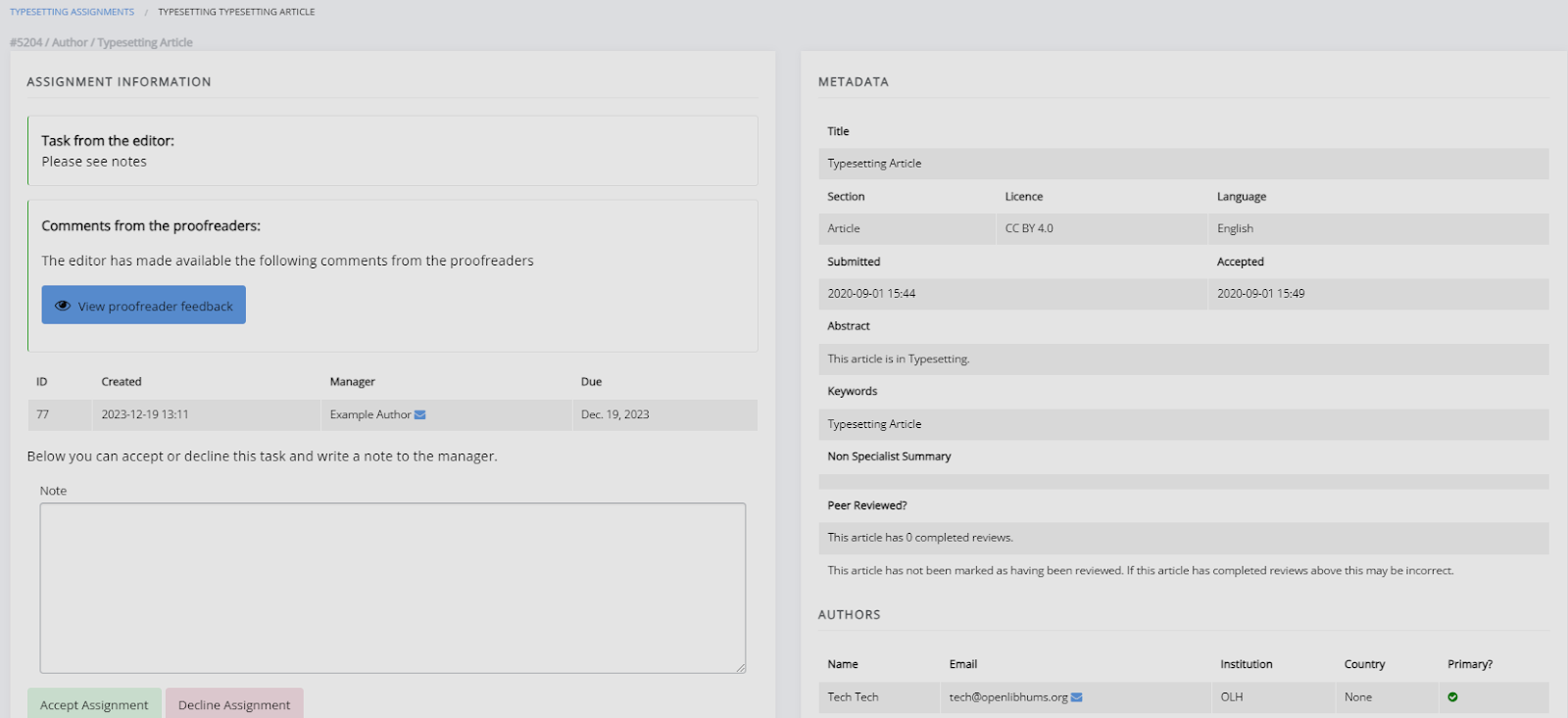1568x718 pixels.
Task: Click the green Primary author checkmark icon
Action: [1452, 697]
